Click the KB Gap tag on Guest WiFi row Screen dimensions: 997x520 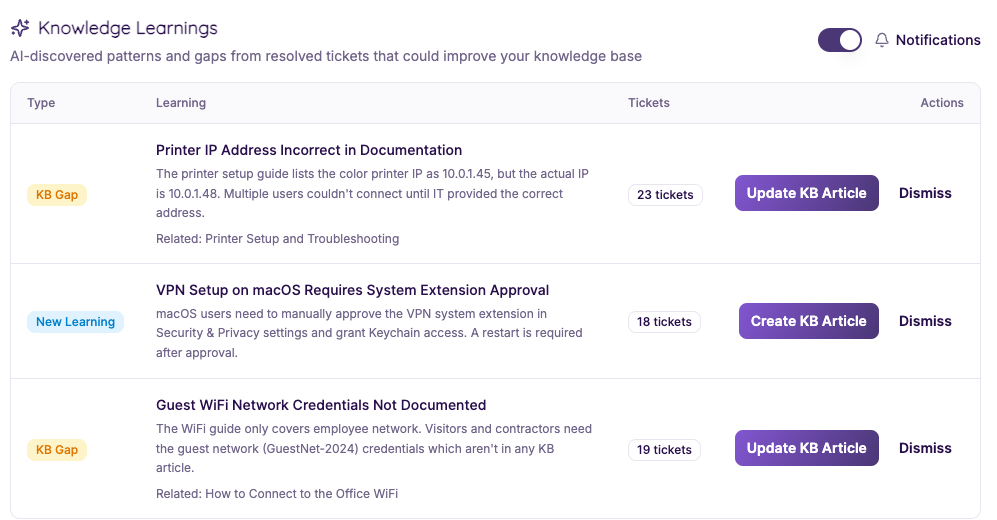point(57,449)
